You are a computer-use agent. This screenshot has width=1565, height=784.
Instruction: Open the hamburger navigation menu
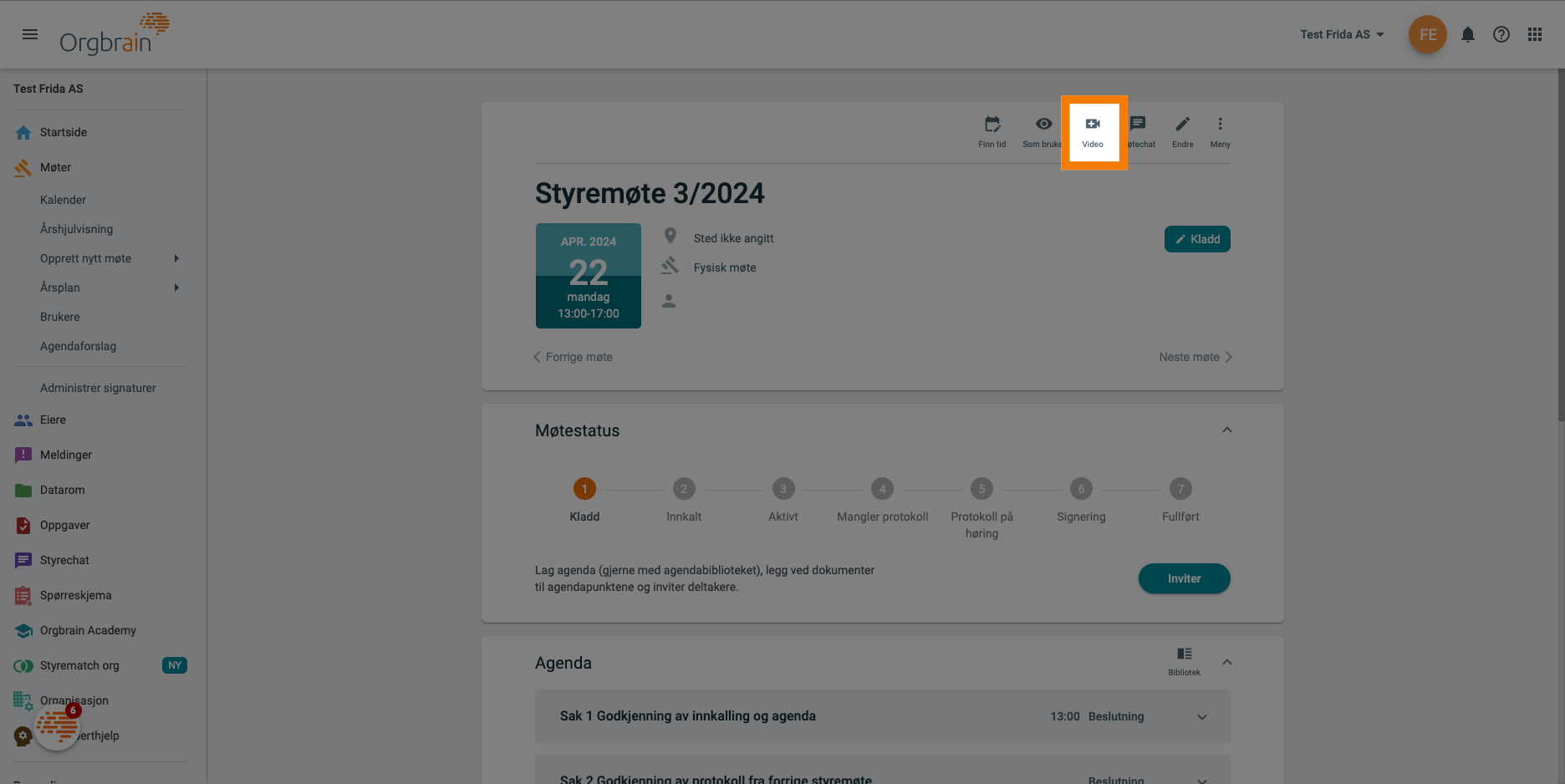[x=30, y=34]
